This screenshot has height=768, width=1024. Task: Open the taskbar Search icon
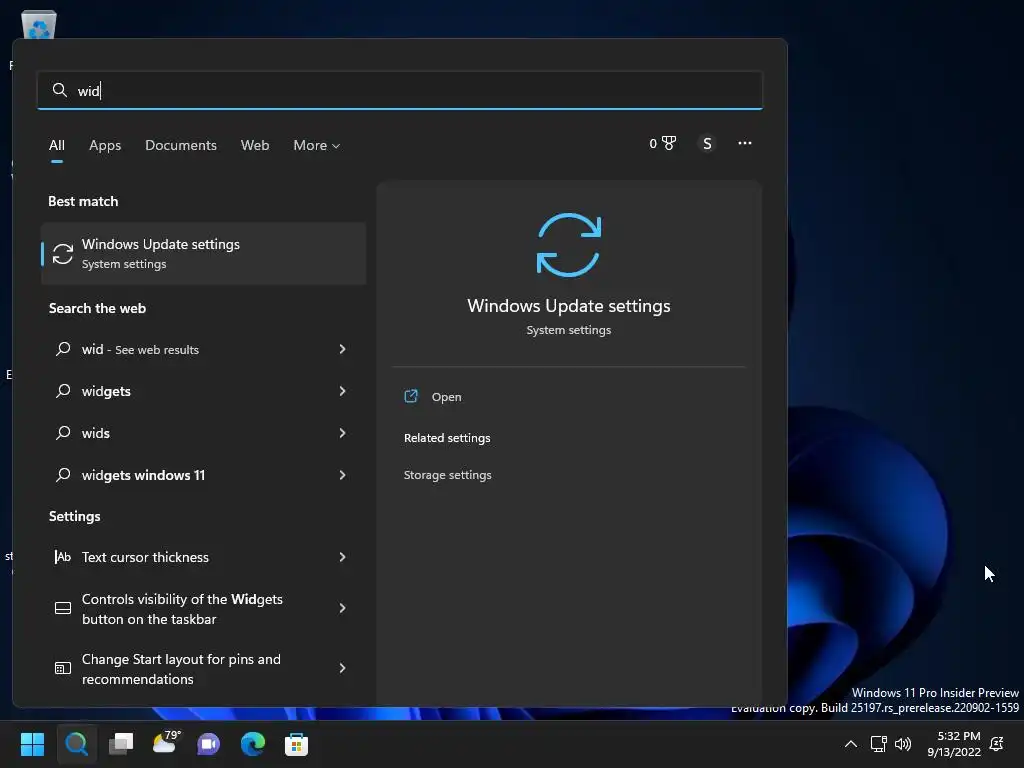(x=76, y=744)
